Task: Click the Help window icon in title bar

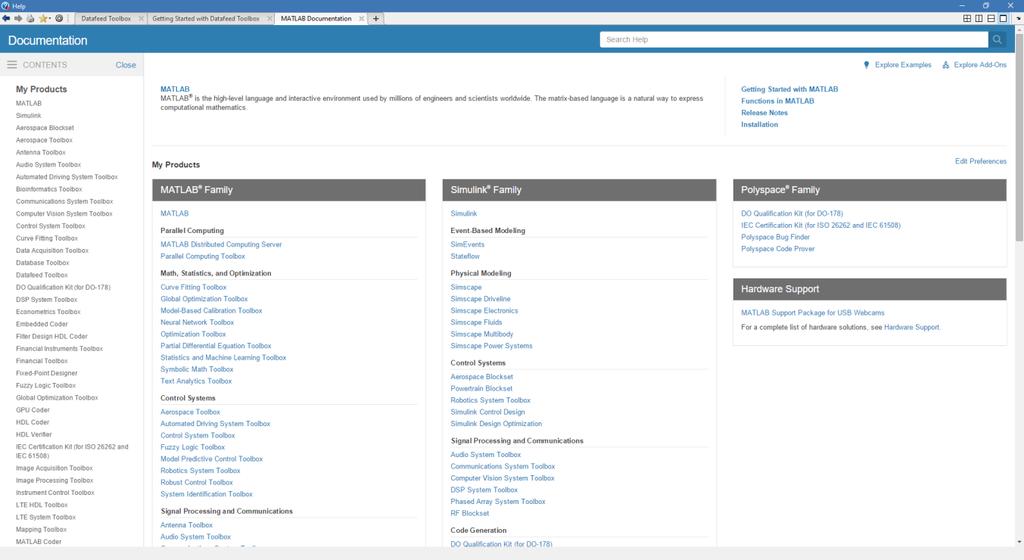Action: (5, 5)
